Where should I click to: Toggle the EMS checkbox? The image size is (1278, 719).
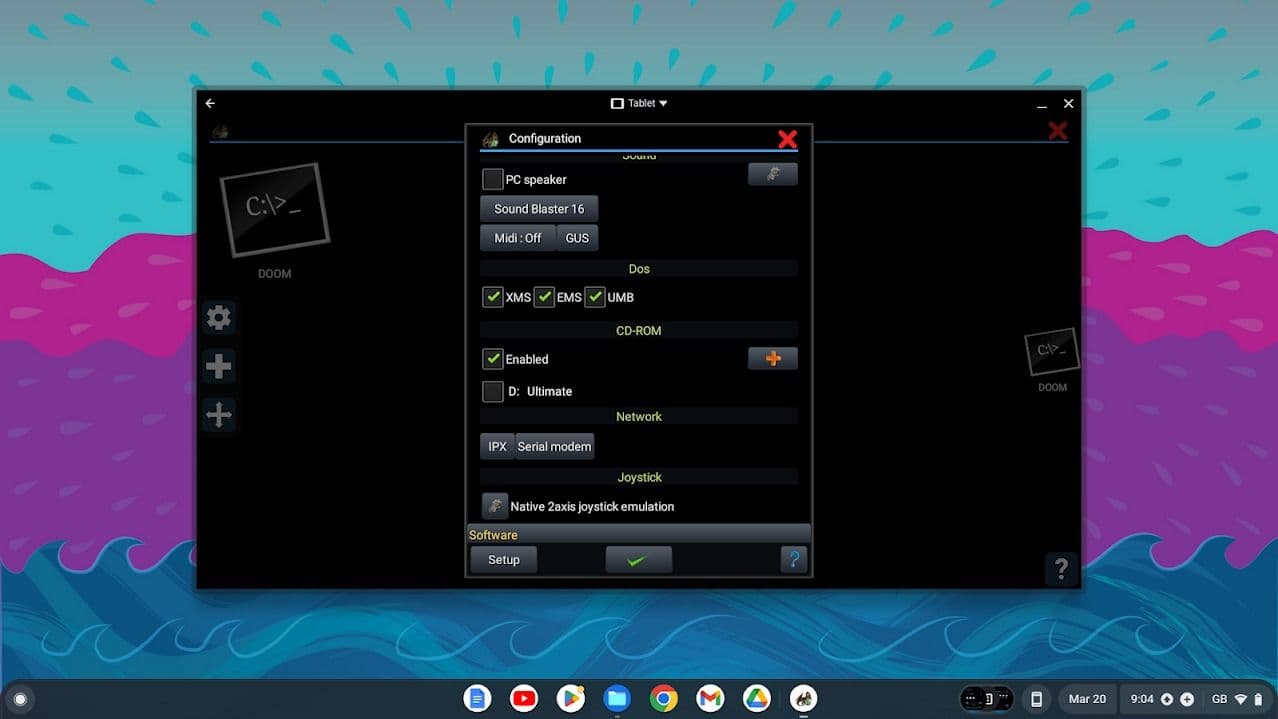544,297
